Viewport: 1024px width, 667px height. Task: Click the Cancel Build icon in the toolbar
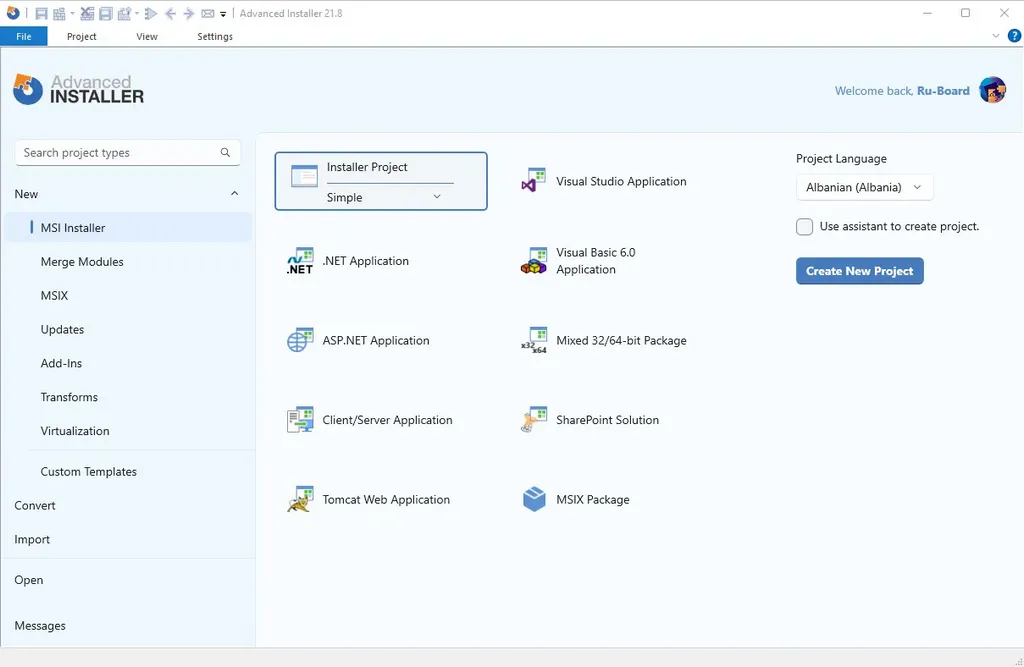tap(87, 13)
